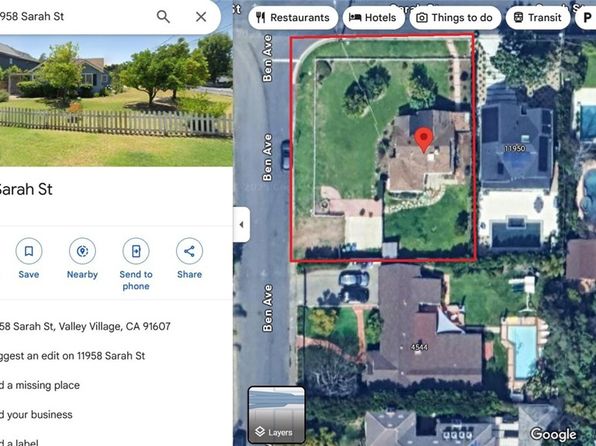Click Add a missing place
596x446 pixels.
coord(40,385)
